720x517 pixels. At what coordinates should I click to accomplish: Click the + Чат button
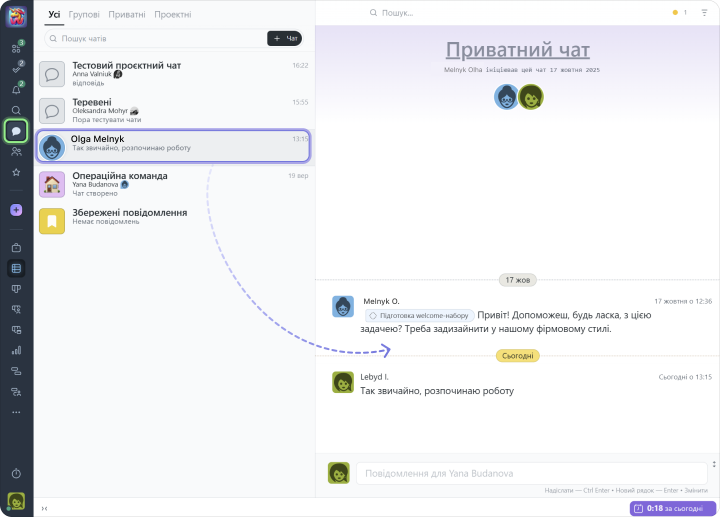coord(285,38)
